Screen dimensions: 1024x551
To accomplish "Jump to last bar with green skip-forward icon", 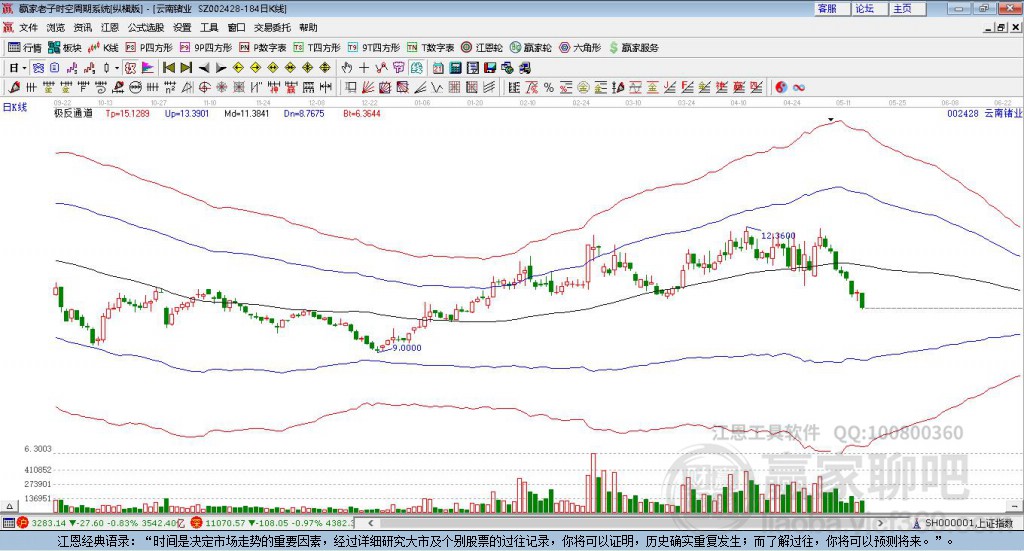I will pos(186,68).
